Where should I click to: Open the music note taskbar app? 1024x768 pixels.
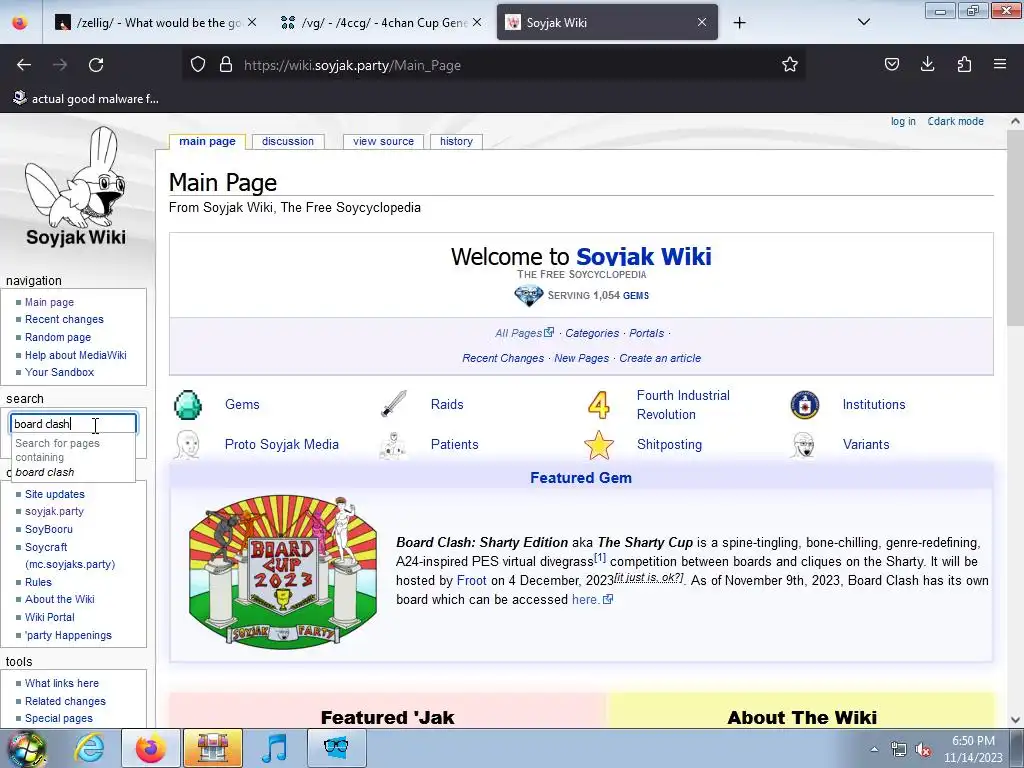tap(274, 748)
